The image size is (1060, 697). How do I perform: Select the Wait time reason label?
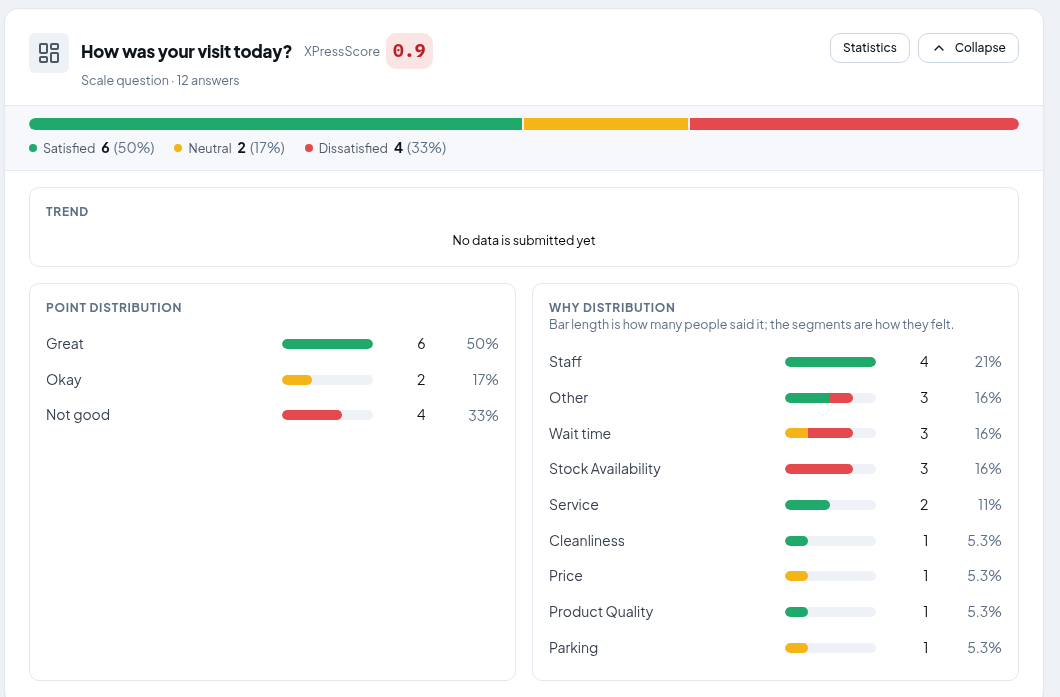(580, 434)
